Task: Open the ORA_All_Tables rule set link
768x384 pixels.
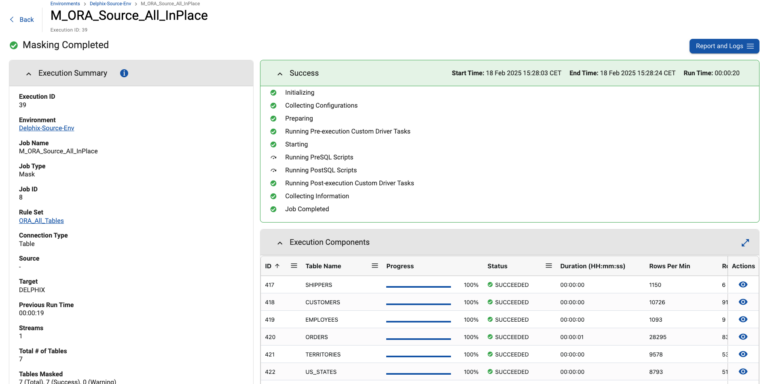Action: (41, 221)
